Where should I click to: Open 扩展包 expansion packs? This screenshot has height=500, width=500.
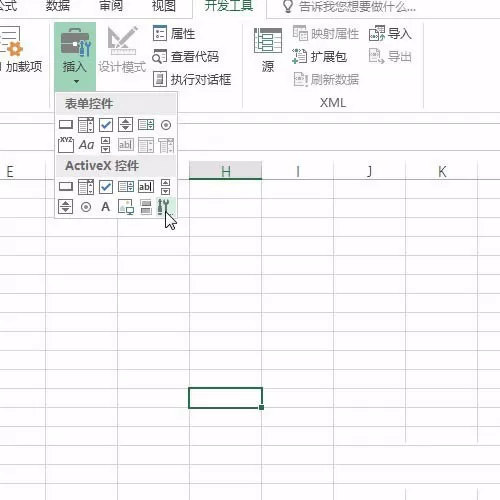click(319, 57)
